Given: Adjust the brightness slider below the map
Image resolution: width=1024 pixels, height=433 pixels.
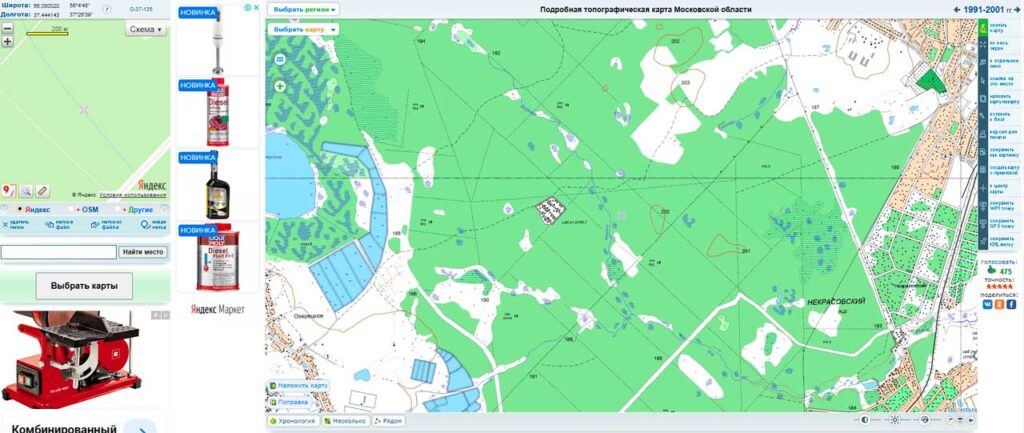Looking at the screenshot, I should [895, 420].
